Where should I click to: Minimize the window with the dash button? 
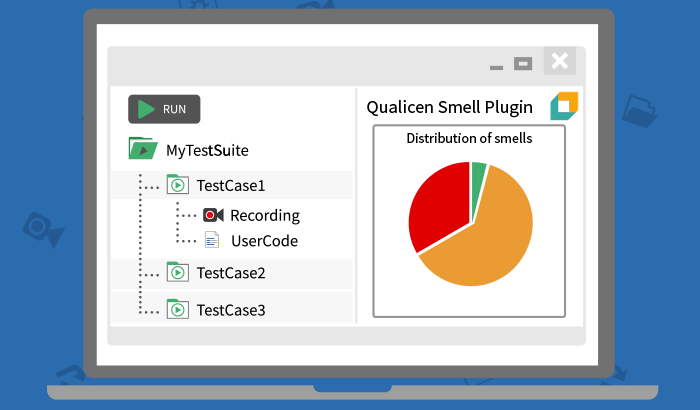(x=496, y=67)
